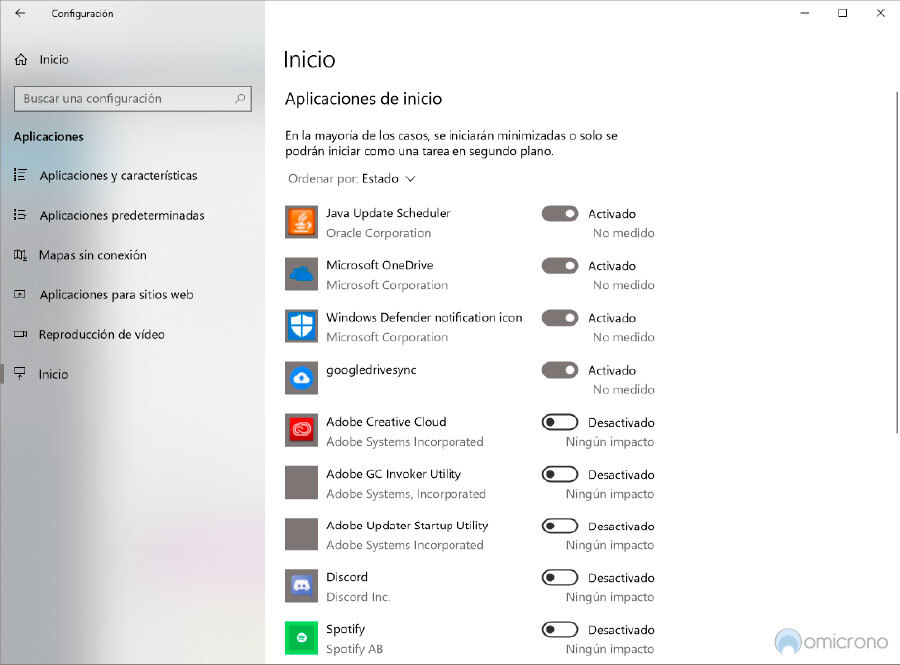Click the Aplicaciones para sitios web icon
The width and height of the screenshot is (900, 665).
[20, 294]
